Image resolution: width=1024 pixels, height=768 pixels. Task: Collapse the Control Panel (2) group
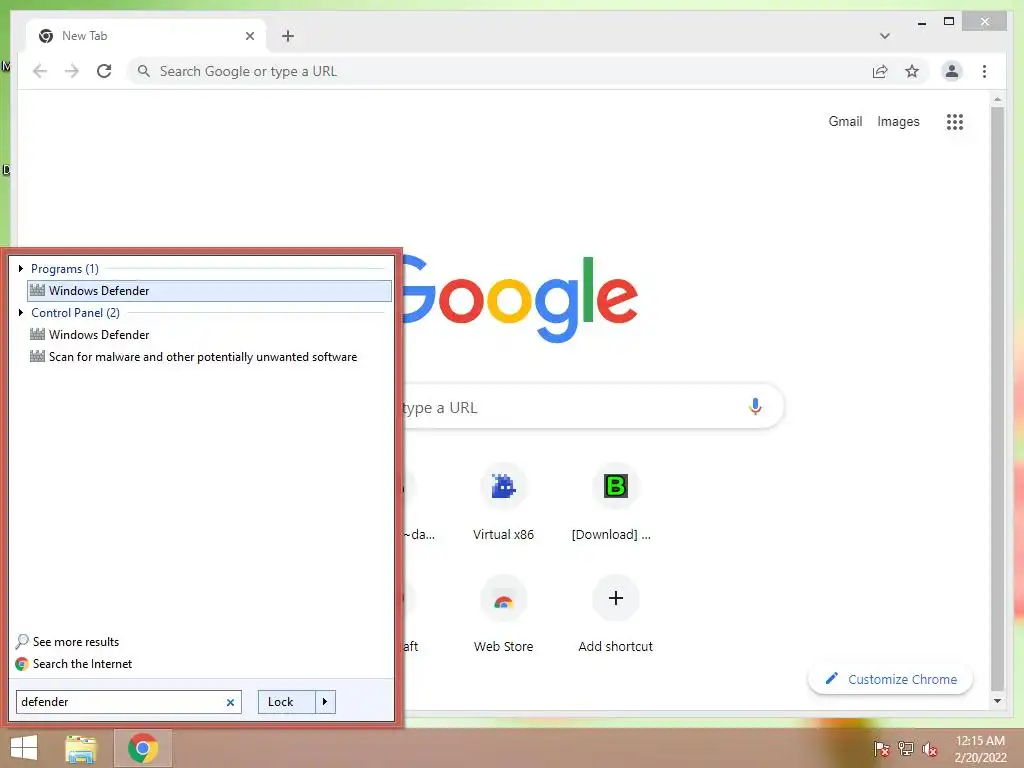(21, 313)
